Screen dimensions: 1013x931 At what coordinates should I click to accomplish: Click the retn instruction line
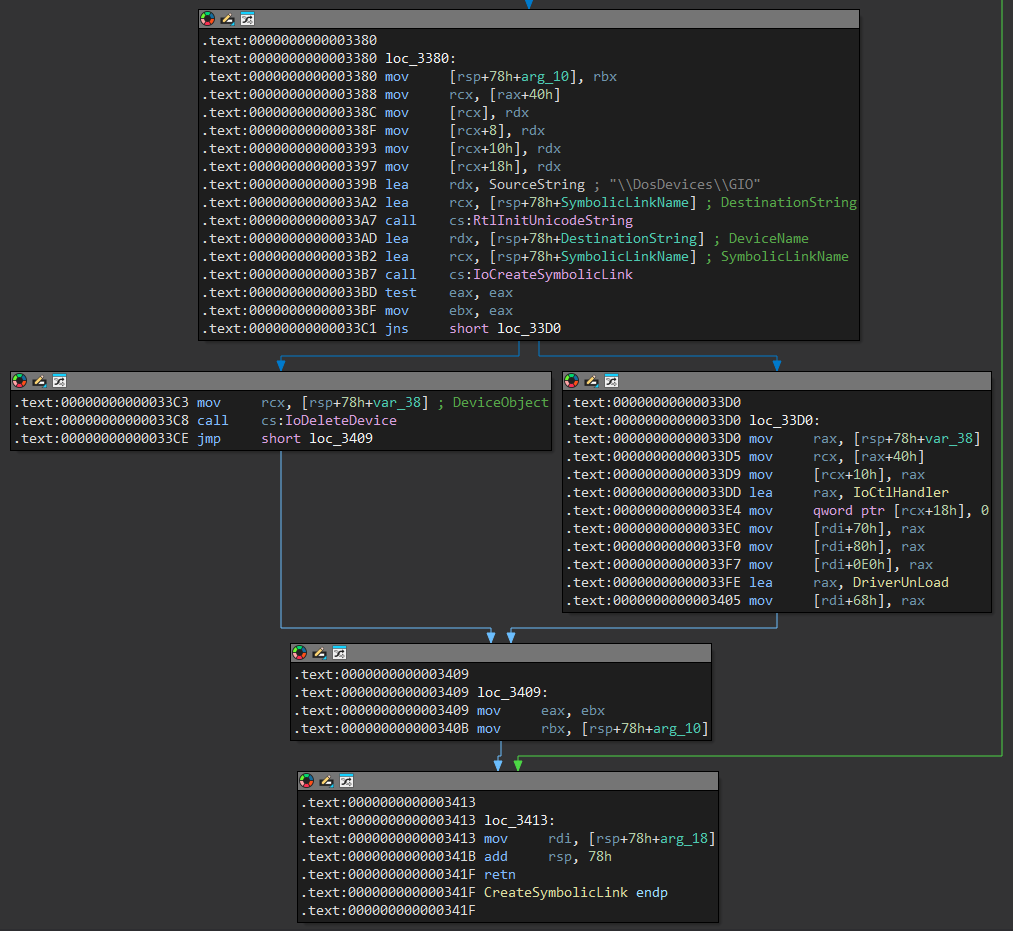(500, 874)
